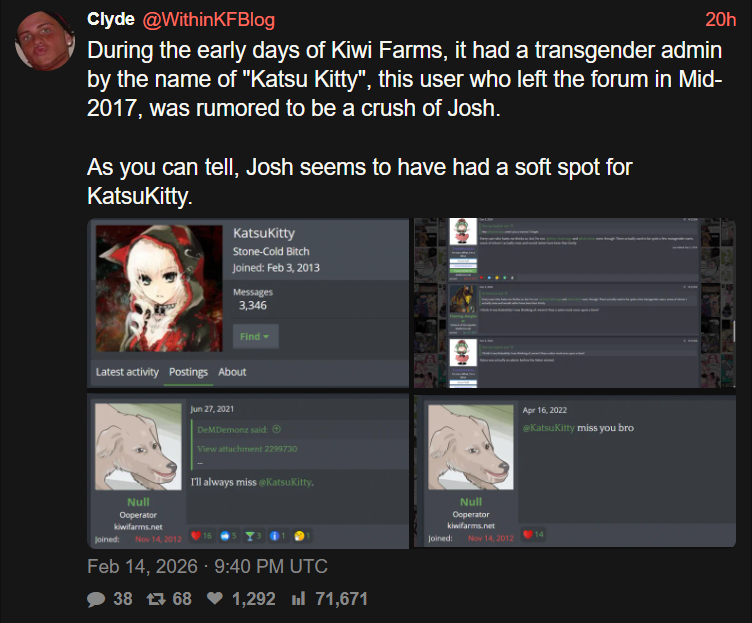Click the cocktail glass reaction icon
This screenshot has width=752, height=623.
(x=249, y=536)
